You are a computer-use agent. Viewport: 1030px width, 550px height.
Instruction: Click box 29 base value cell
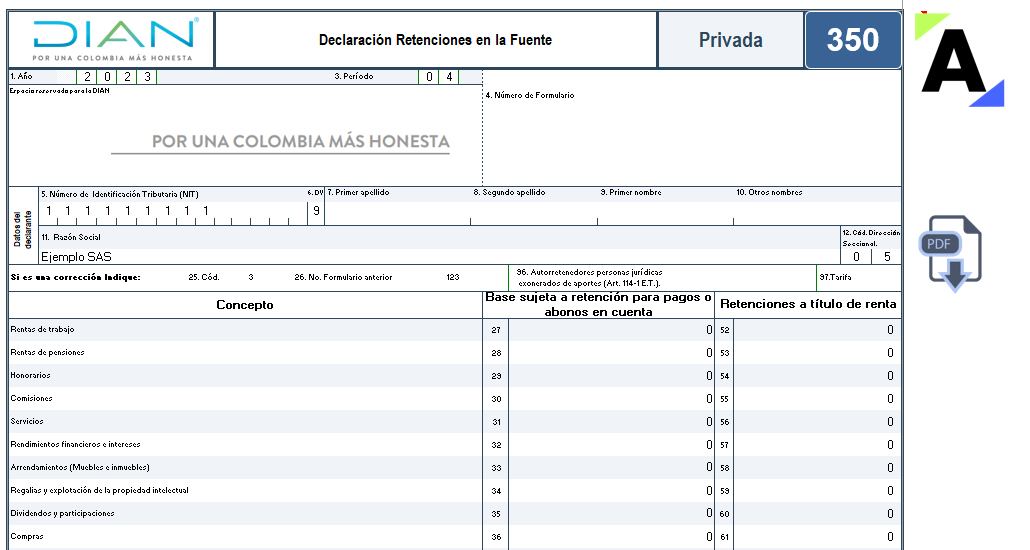click(x=612, y=376)
